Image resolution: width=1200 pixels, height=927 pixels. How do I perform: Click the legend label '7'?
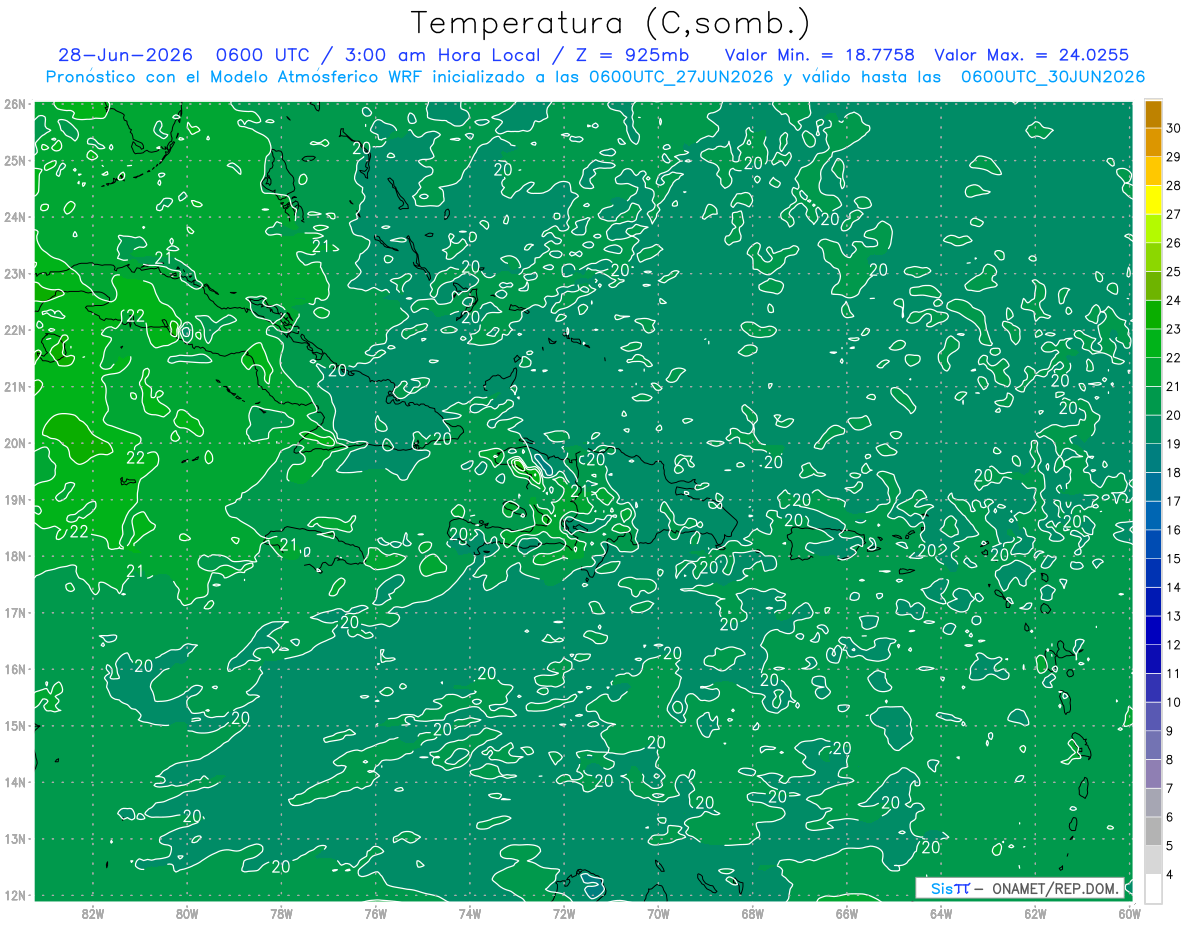pos(1170,788)
